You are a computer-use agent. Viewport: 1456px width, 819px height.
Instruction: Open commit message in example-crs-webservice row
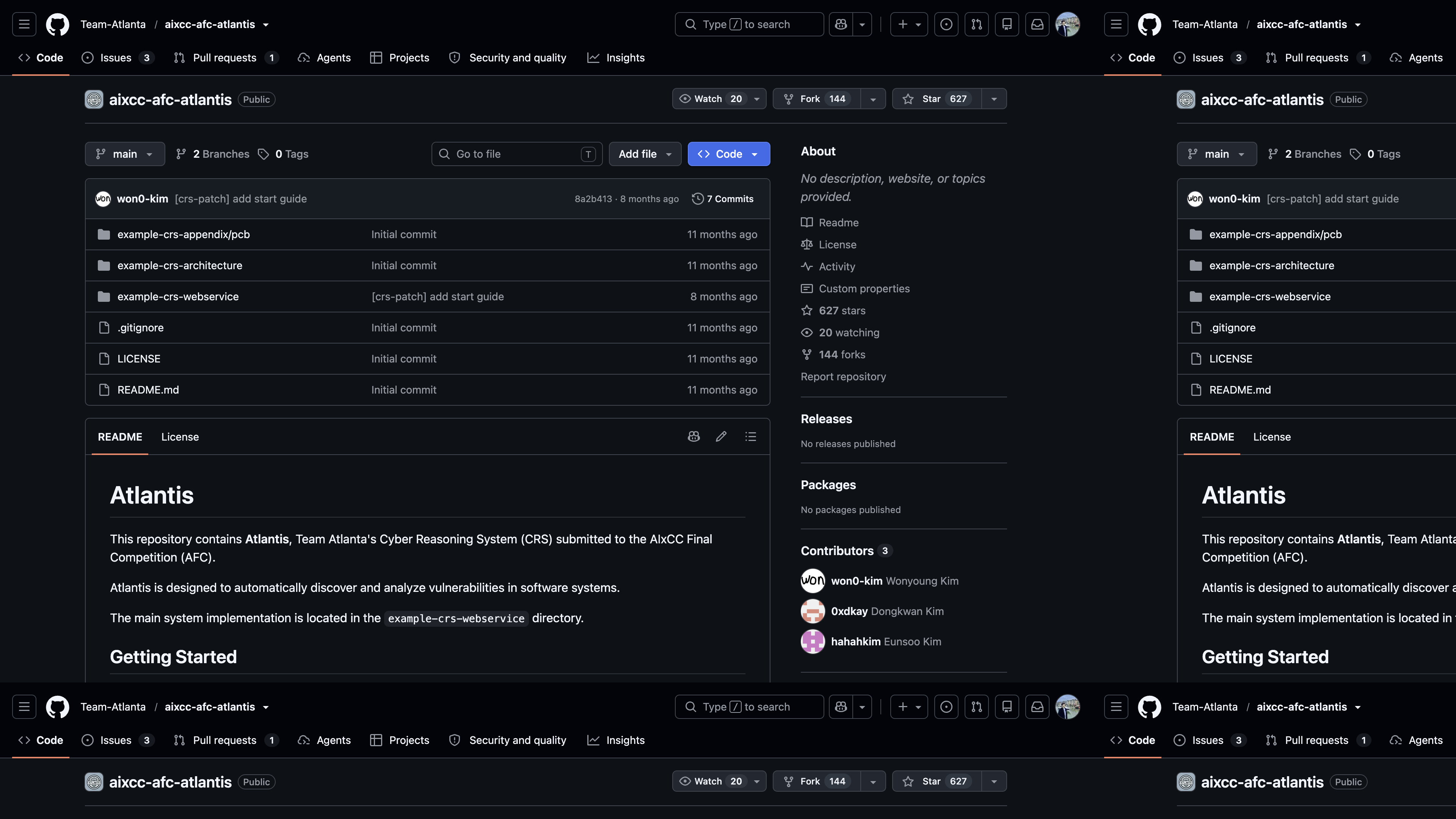tap(438, 296)
